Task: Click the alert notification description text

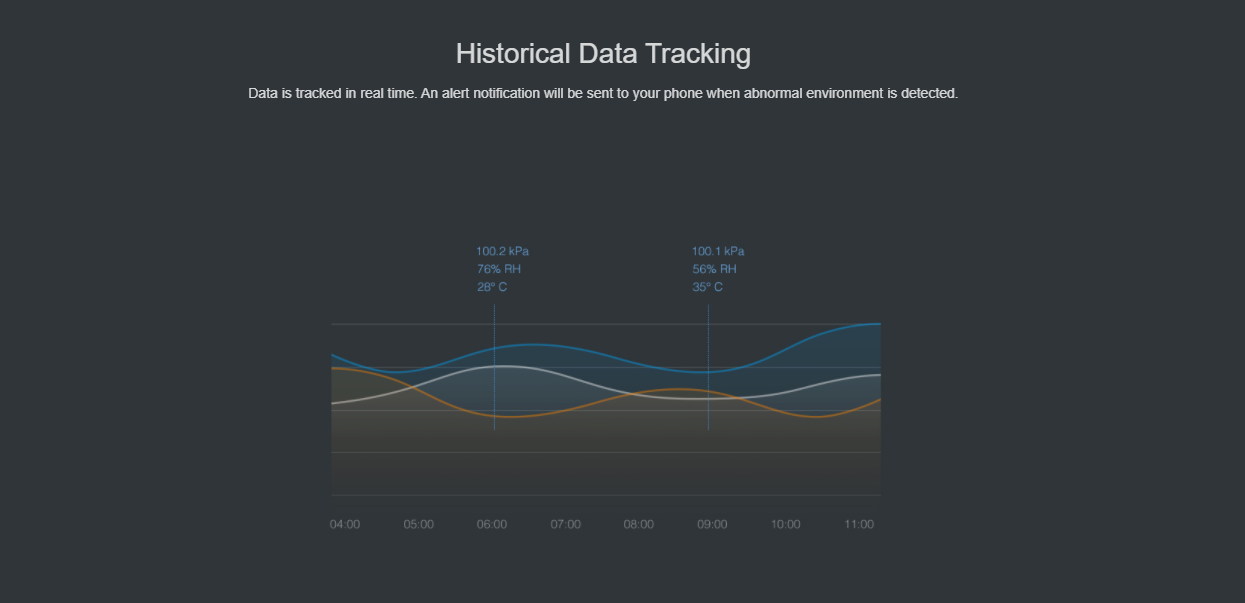Action: click(603, 93)
